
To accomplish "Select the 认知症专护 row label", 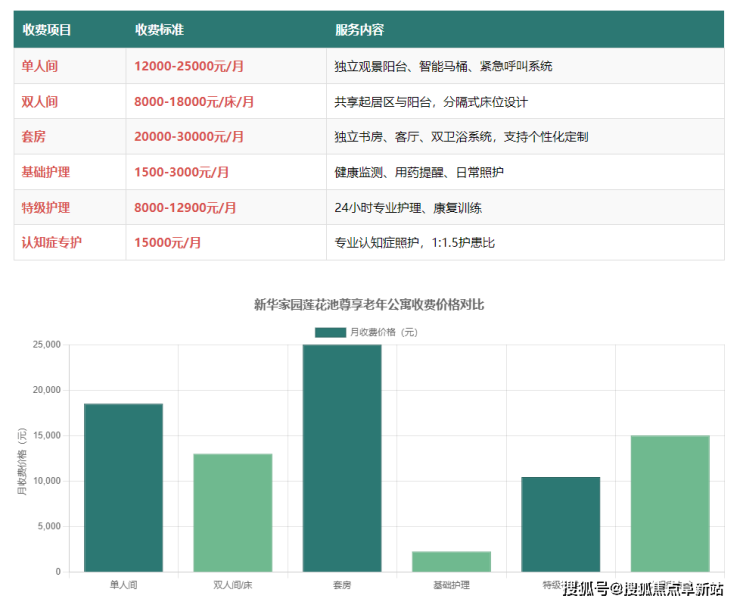I will pyautogui.click(x=52, y=242).
